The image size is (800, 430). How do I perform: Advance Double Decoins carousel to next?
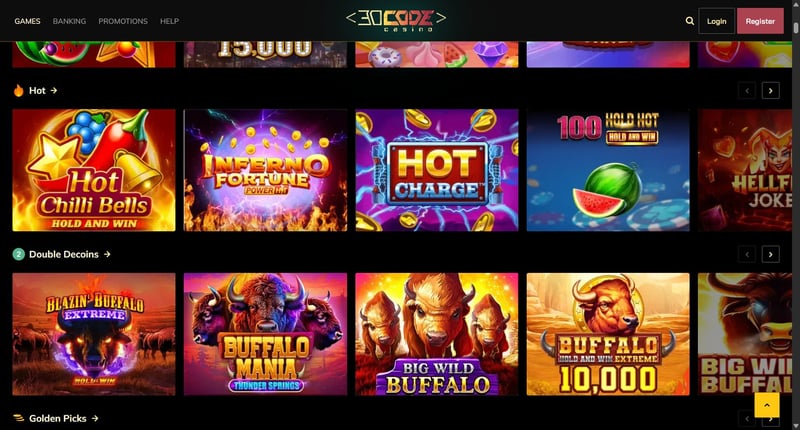[x=770, y=255]
